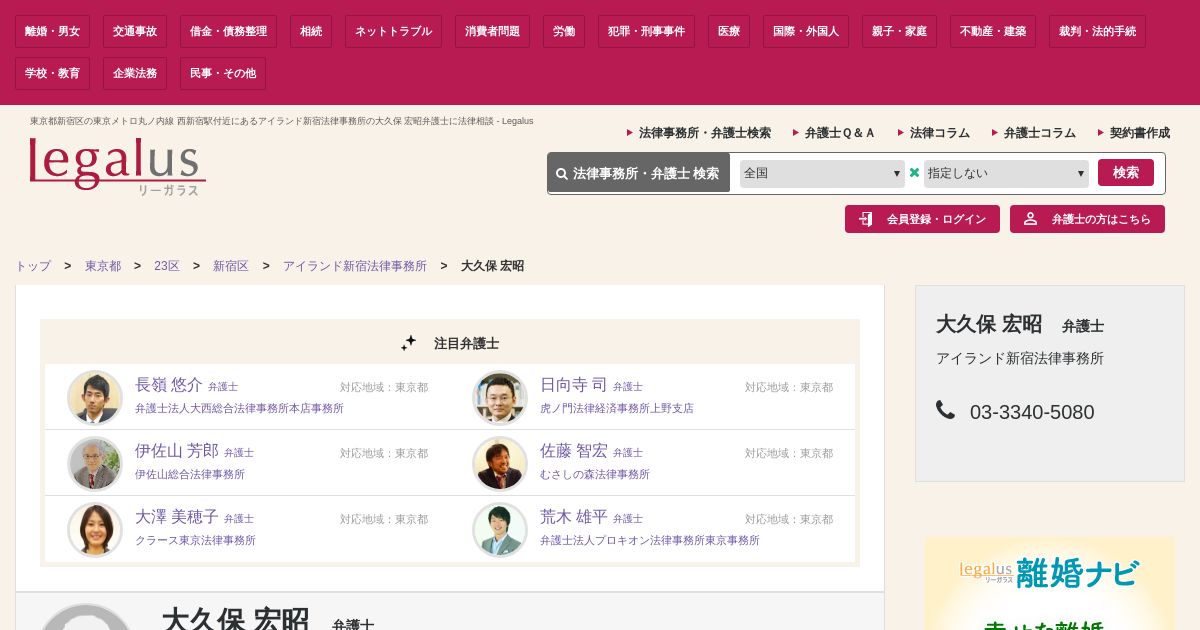Open 伊佐山総合法律事務所 link
This screenshot has height=630, width=1200.
[190, 474]
